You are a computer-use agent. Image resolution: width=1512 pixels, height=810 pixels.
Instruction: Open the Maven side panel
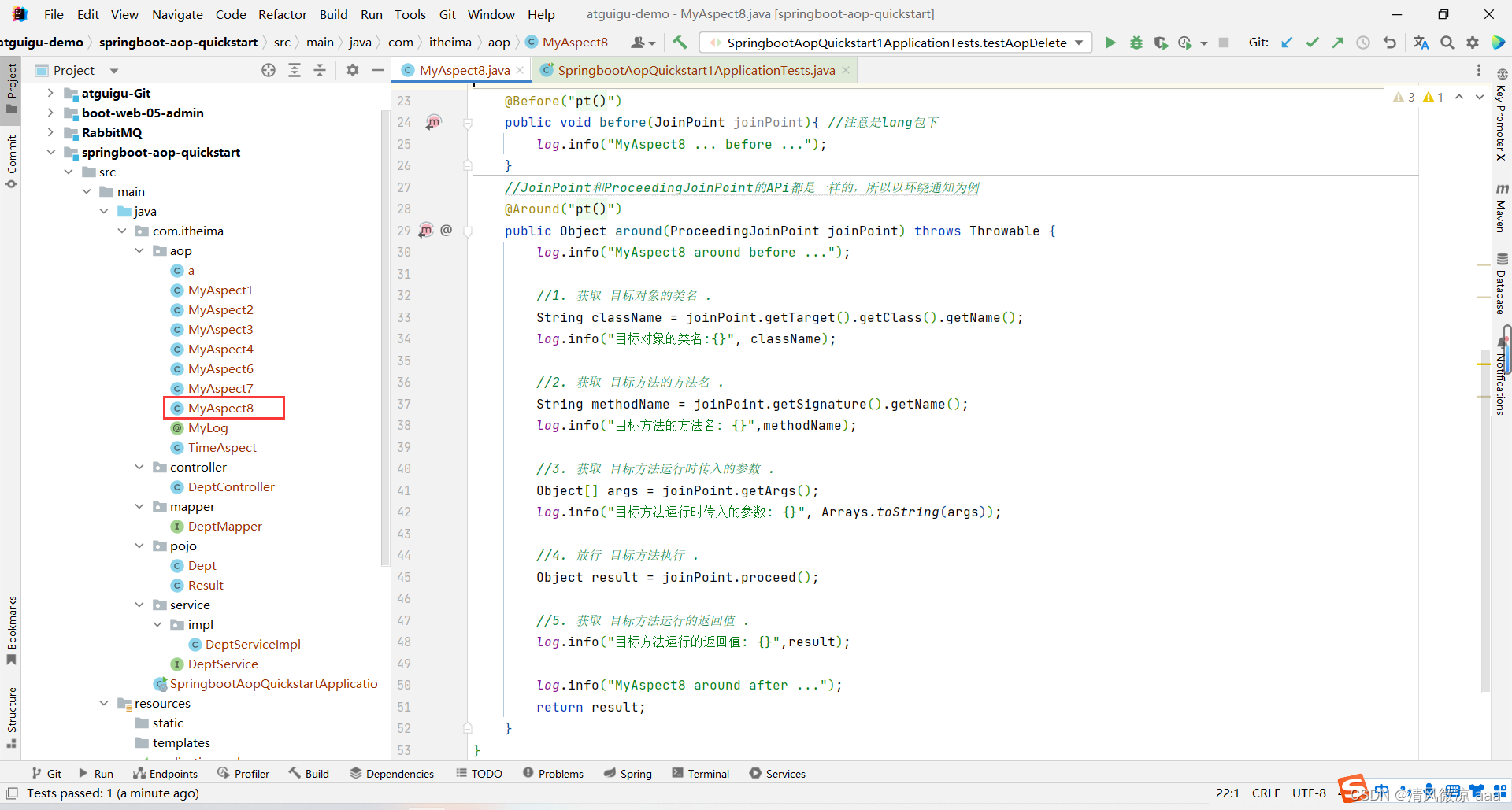click(x=1501, y=209)
